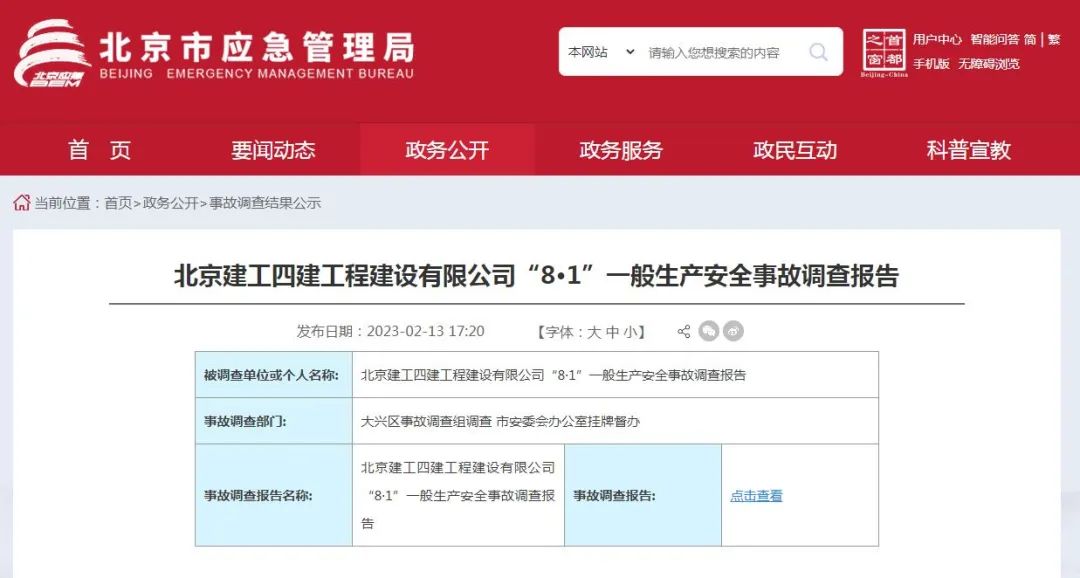Viewport: 1080px width, 578px height.
Task: Share article via WeChat icon
Action: click(708, 331)
